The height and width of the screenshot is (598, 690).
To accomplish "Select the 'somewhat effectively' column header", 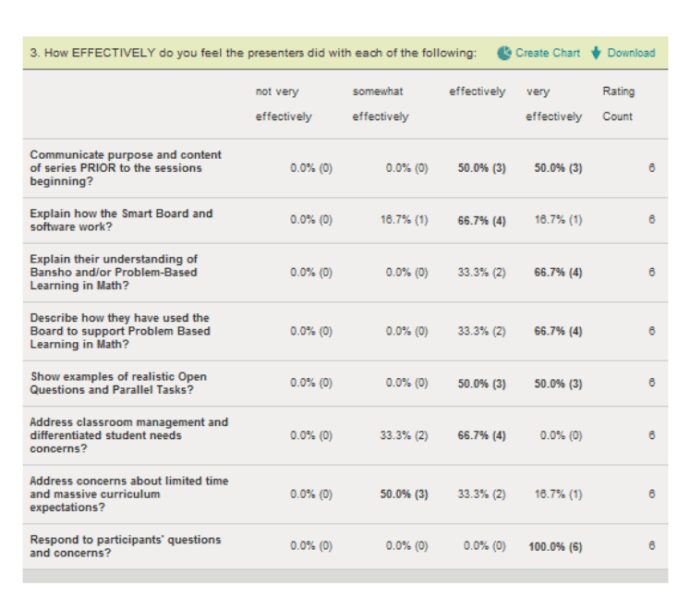I will [380, 104].
